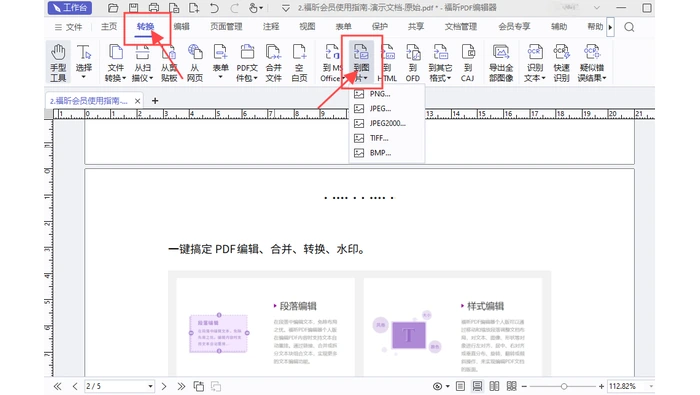Image resolution: width=700 pixels, height=395 pixels.
Task: Go to the previous page arrow
Action: pos(75,387)
